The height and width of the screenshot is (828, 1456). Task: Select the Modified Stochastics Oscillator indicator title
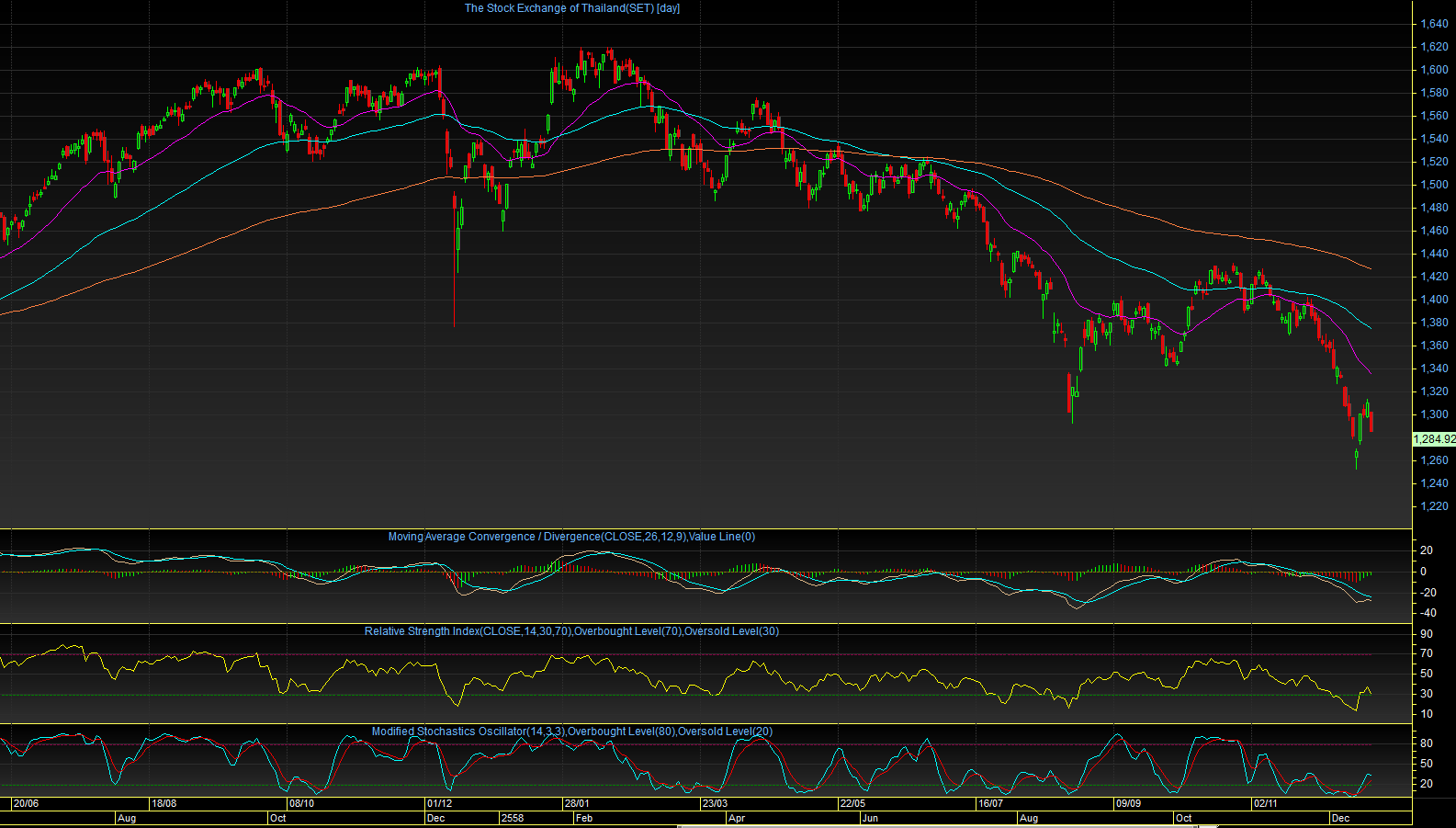[571, 732]
